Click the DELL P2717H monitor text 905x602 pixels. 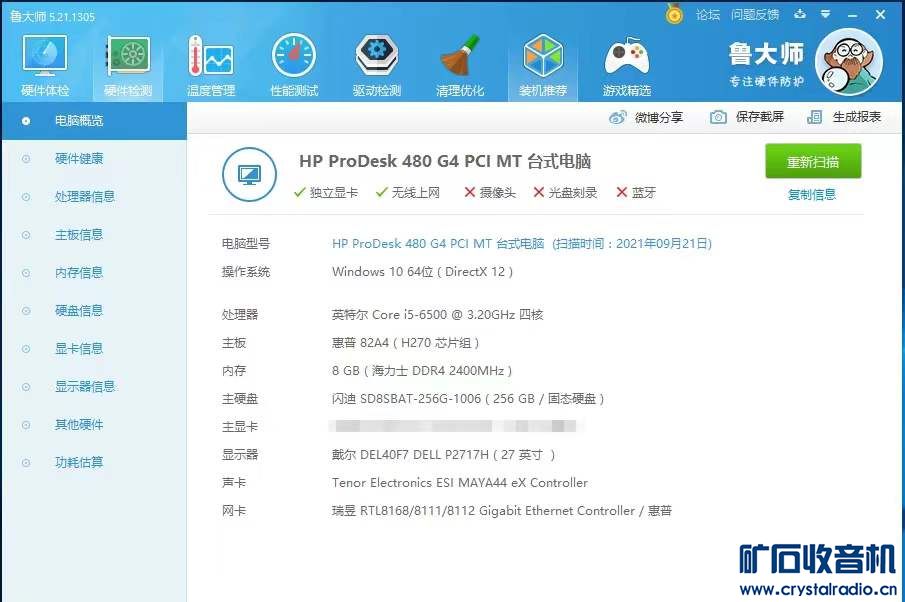pyautogui.click(x=443, y=455)
